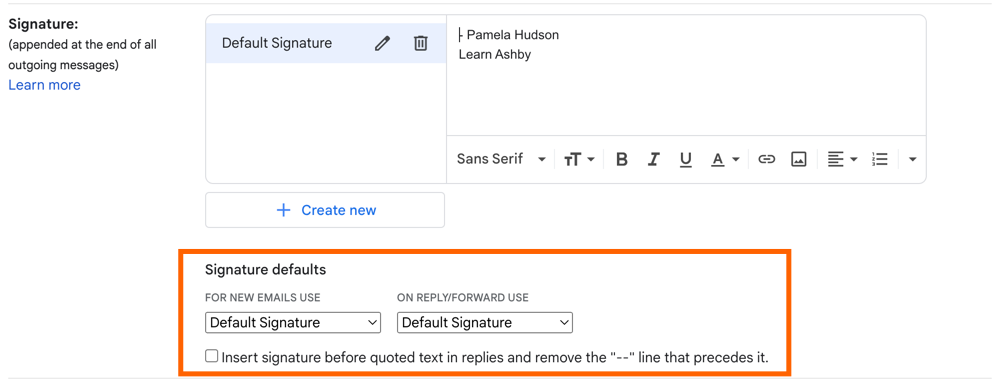
Task: Open the Learn more link
Action: click(45, 85)
